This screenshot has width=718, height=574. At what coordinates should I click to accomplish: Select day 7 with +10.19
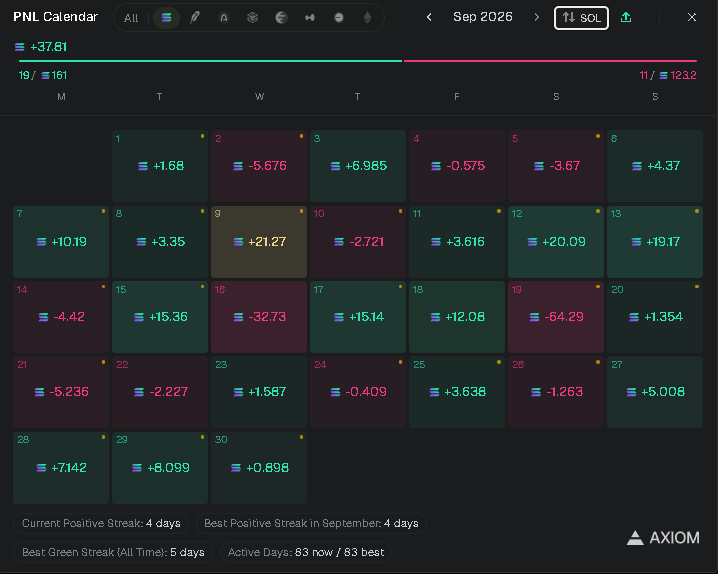click(61, 242)
